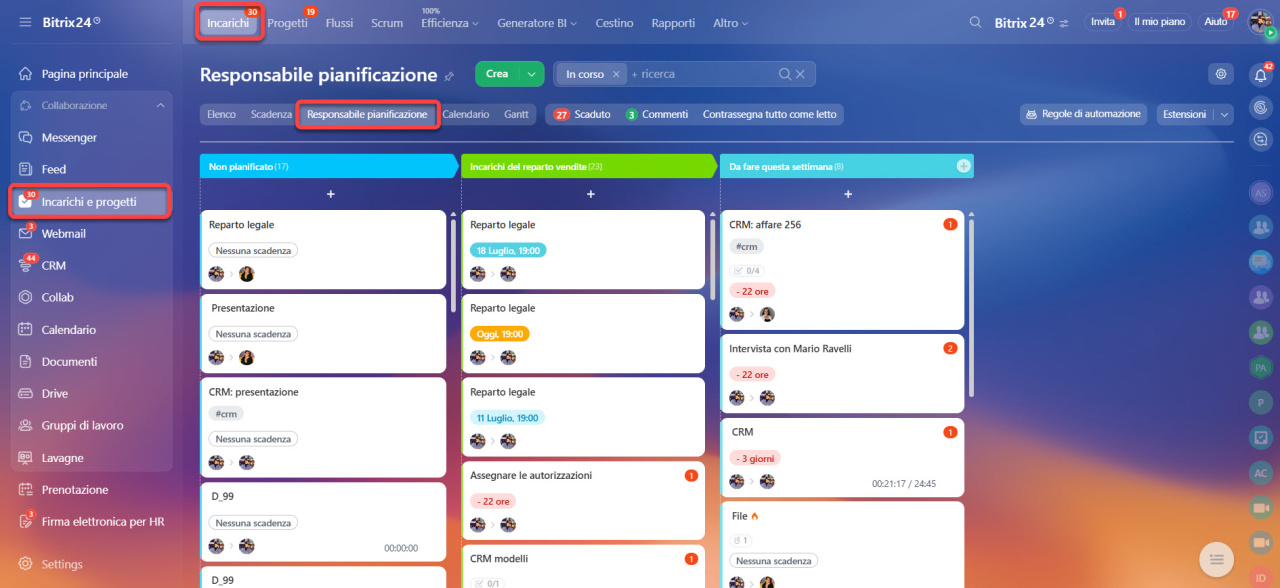Switch to Gantt view
The width and height of the screenshot is (1280, 588).
pos(517,115)
